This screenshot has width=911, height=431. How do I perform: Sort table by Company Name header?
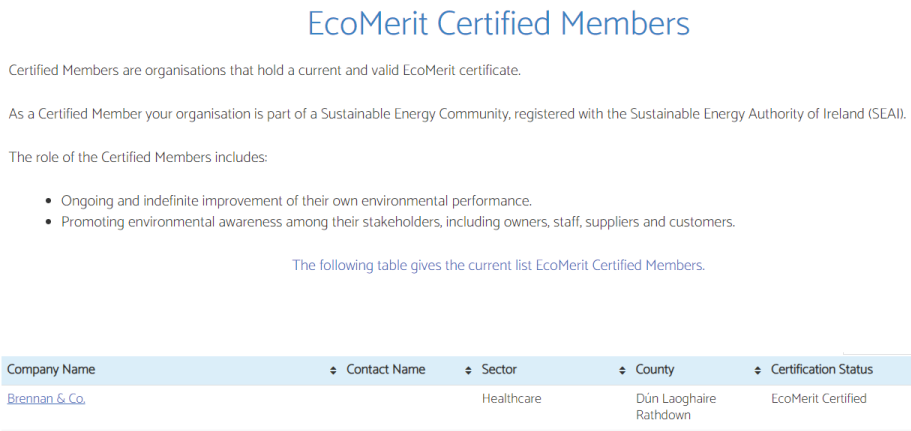(x=51, y=369)
